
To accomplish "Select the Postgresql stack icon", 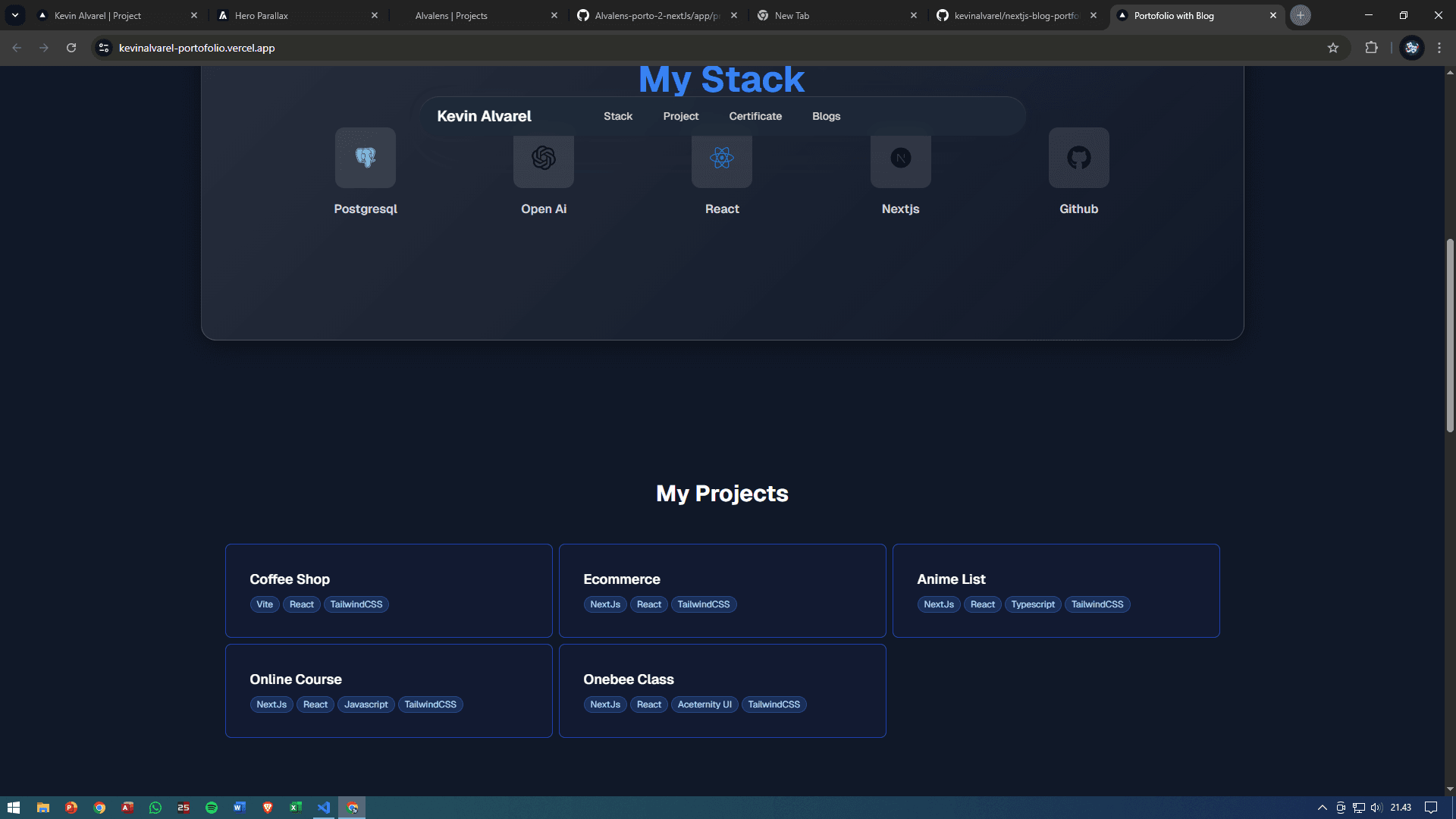I will click(365, 157).
